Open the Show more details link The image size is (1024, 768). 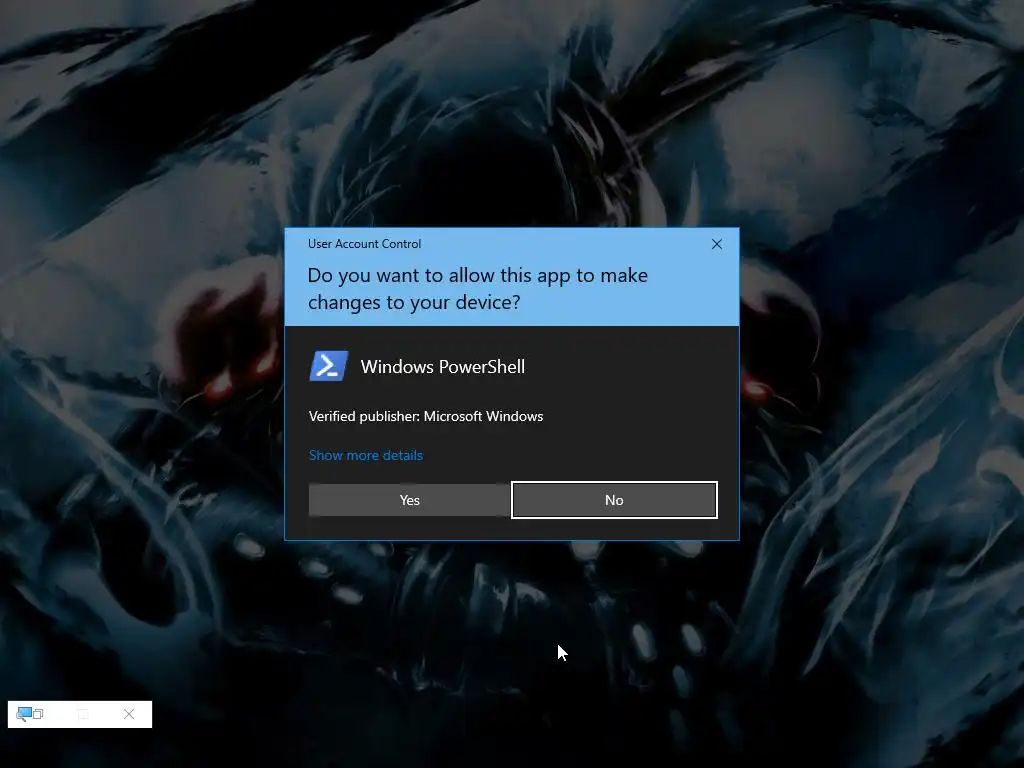[366, 455]
